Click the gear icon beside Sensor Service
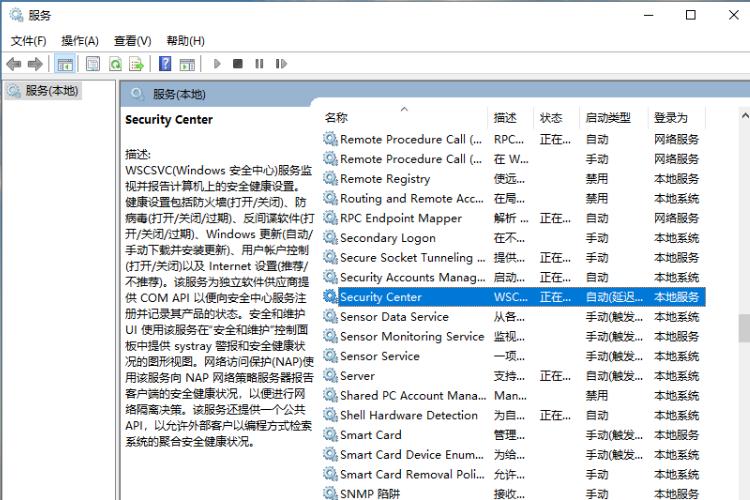 pyautogui.click(x=330, y=356)
